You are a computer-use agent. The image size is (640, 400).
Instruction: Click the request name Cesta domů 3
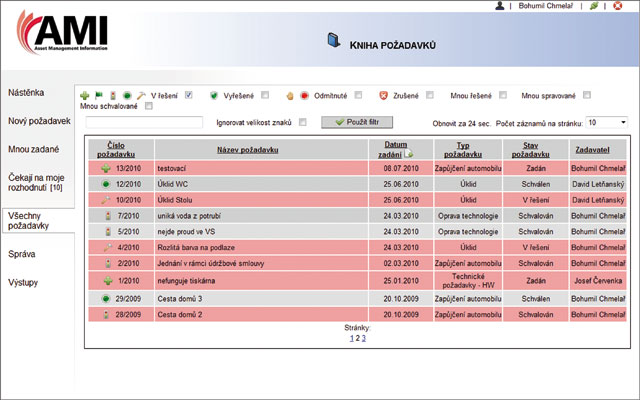[180, 299]
